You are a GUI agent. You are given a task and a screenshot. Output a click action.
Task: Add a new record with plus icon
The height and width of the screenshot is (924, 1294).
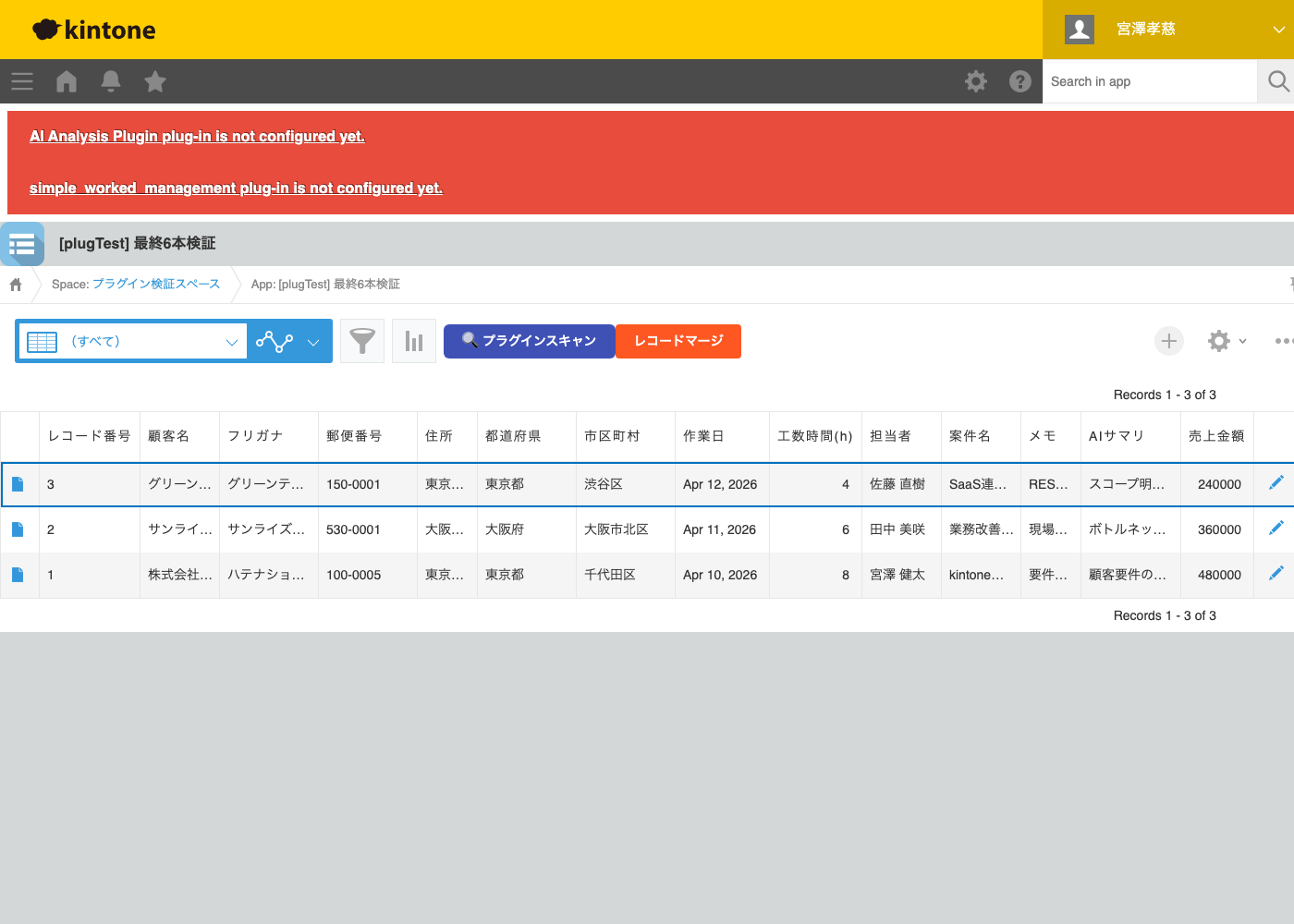1169,341
